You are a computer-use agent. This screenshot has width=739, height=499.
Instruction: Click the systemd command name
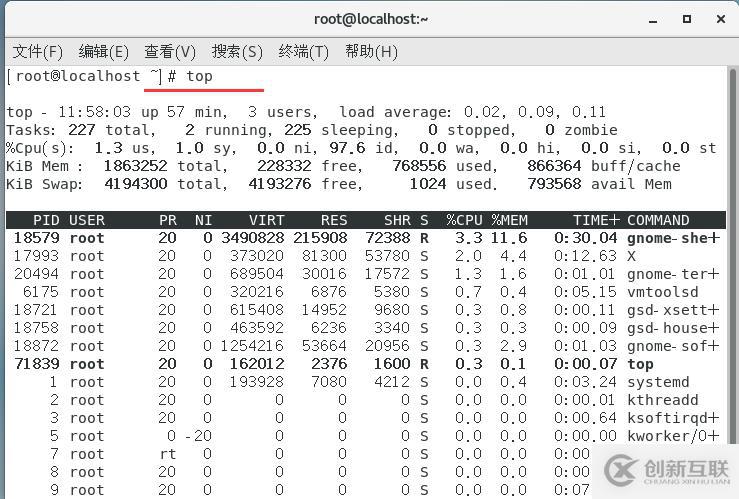pos(658,382)
